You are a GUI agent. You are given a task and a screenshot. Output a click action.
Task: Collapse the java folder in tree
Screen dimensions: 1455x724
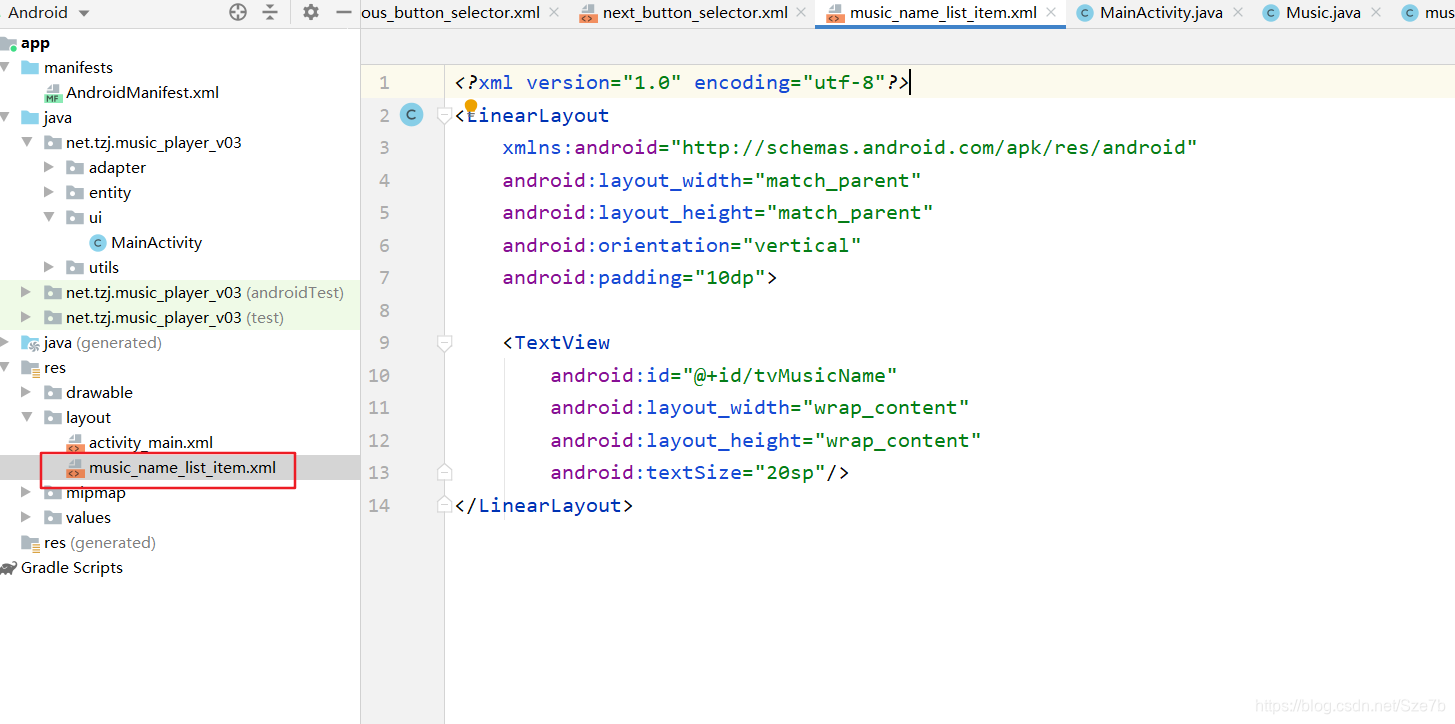5,117
